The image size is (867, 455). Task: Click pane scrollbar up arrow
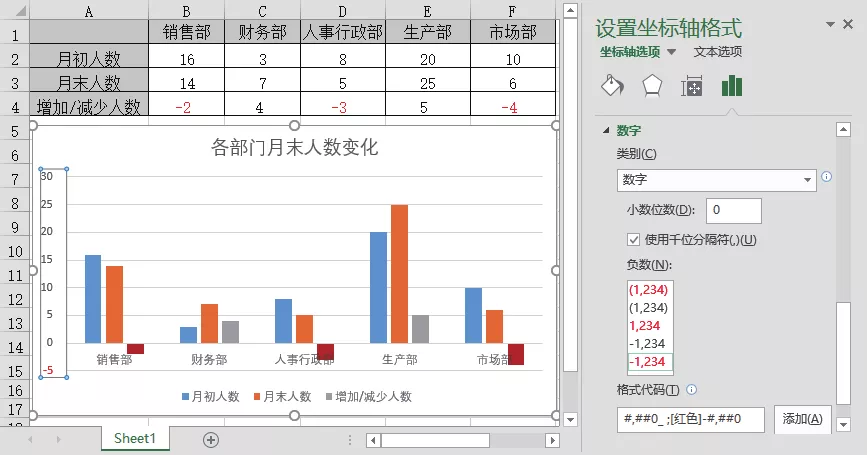pos(843,130)
